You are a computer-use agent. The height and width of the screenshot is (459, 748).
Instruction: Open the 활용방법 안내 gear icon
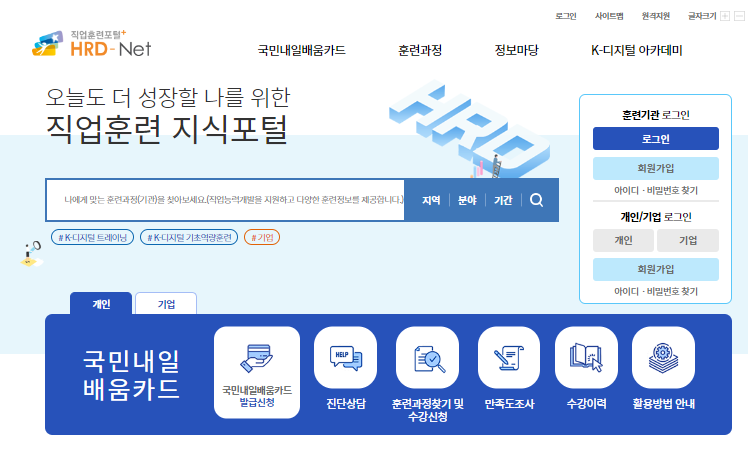[663, 358]
